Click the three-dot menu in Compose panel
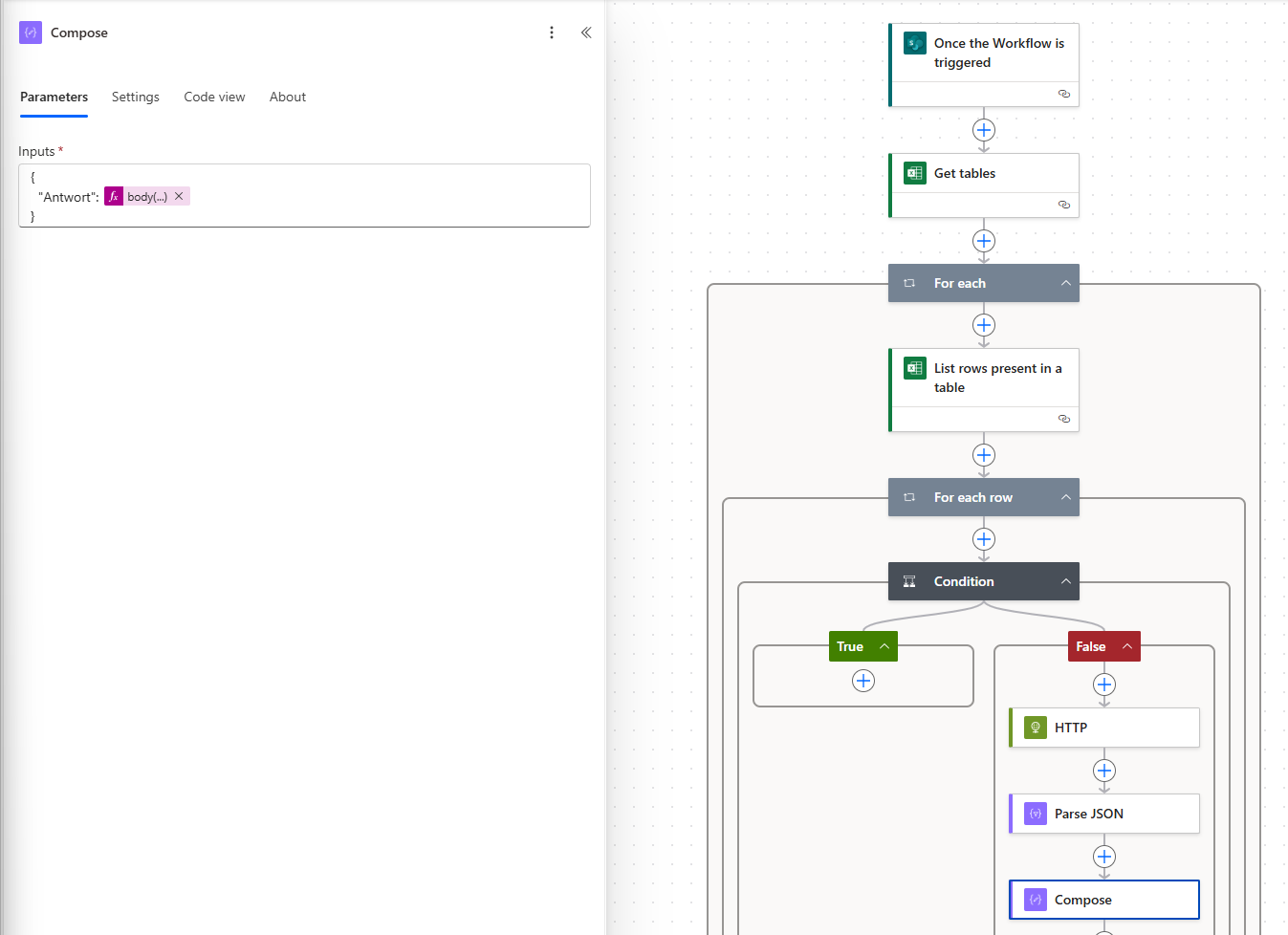Image resolution: width=1288 pixels, height=935 pixels. (x=552, y=33)
